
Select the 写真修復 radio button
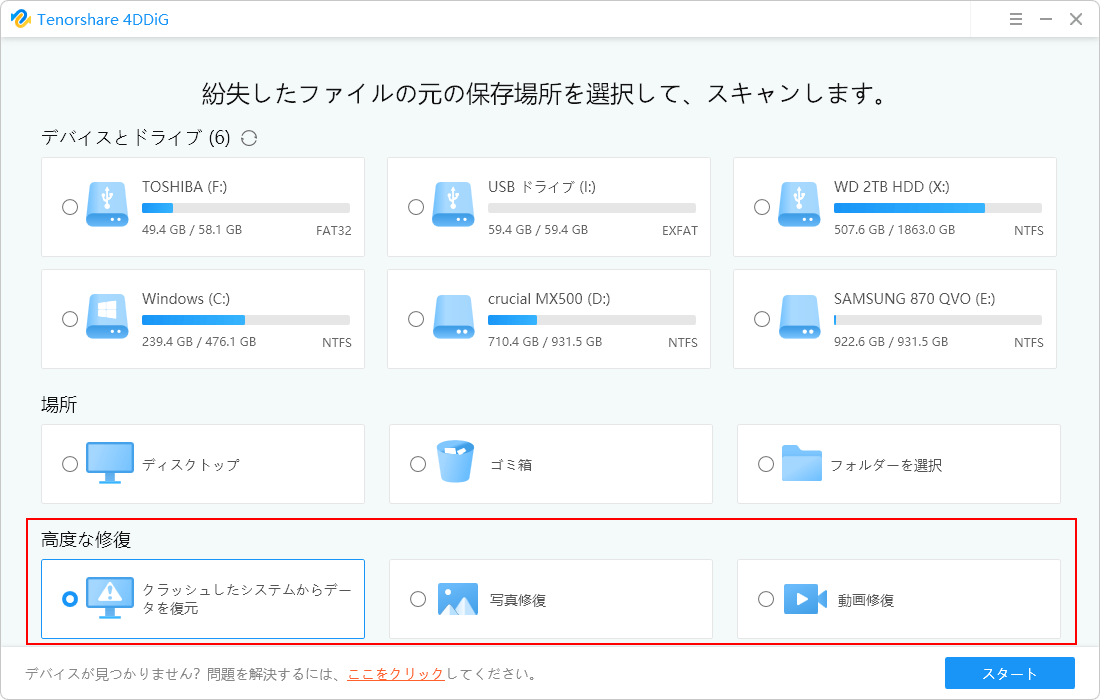click(x=418, y=599)
